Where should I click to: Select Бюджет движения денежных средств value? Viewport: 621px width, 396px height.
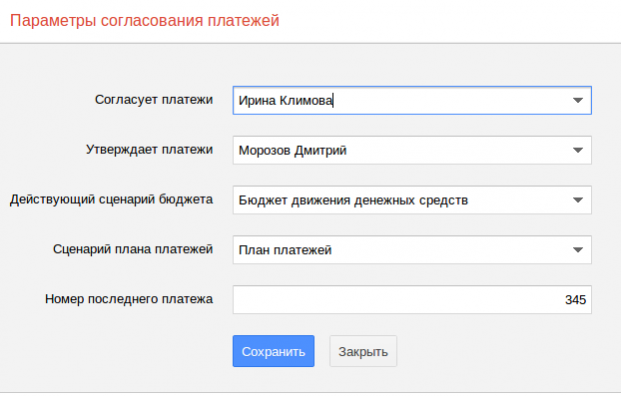(x=353, y=200)
